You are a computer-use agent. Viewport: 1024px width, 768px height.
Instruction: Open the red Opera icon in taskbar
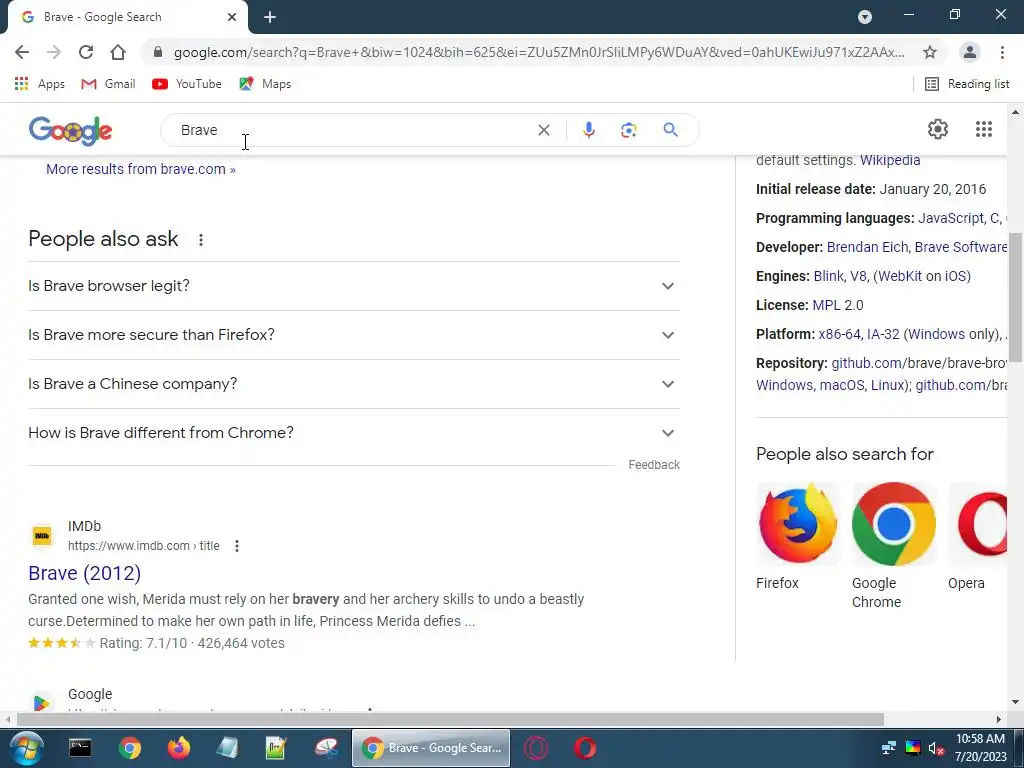pyautogui.click(x=584, y=748)
